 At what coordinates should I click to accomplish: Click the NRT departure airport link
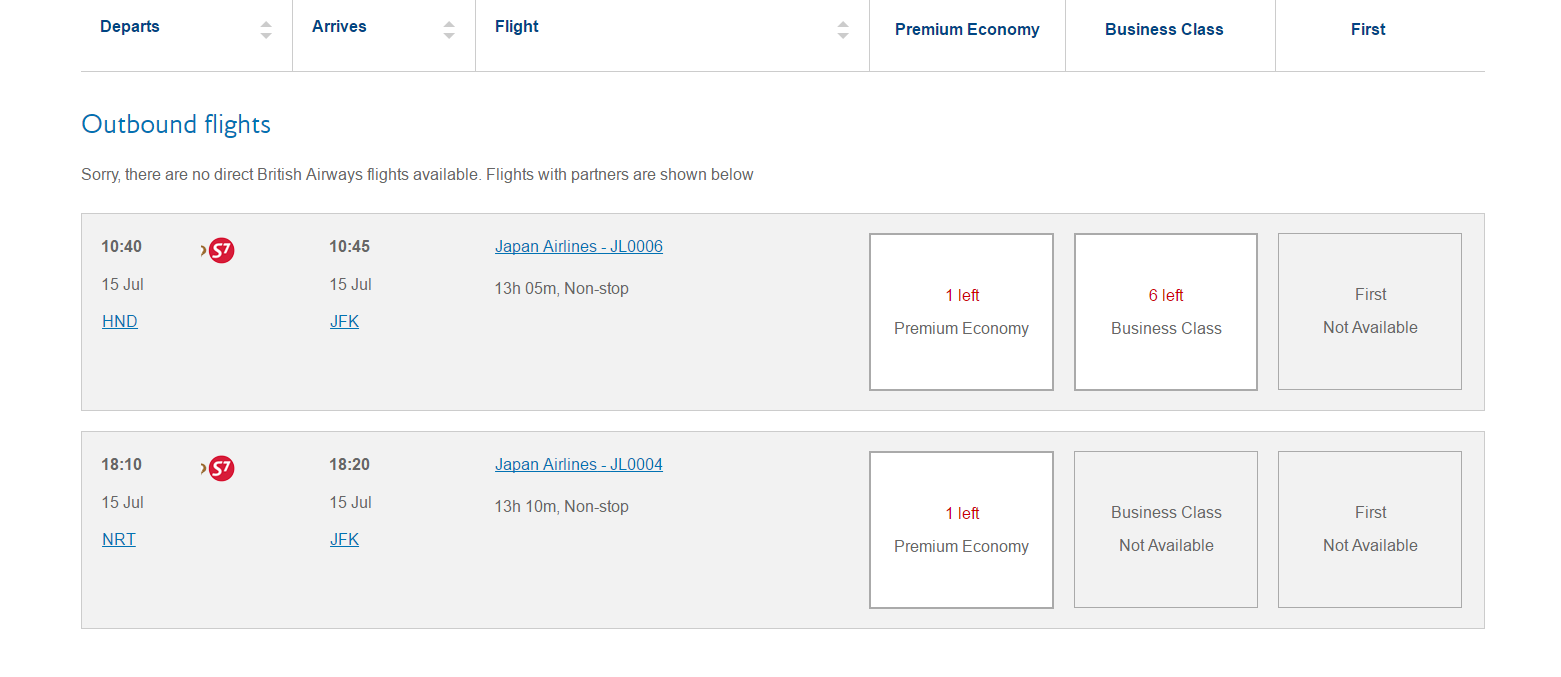119,539
